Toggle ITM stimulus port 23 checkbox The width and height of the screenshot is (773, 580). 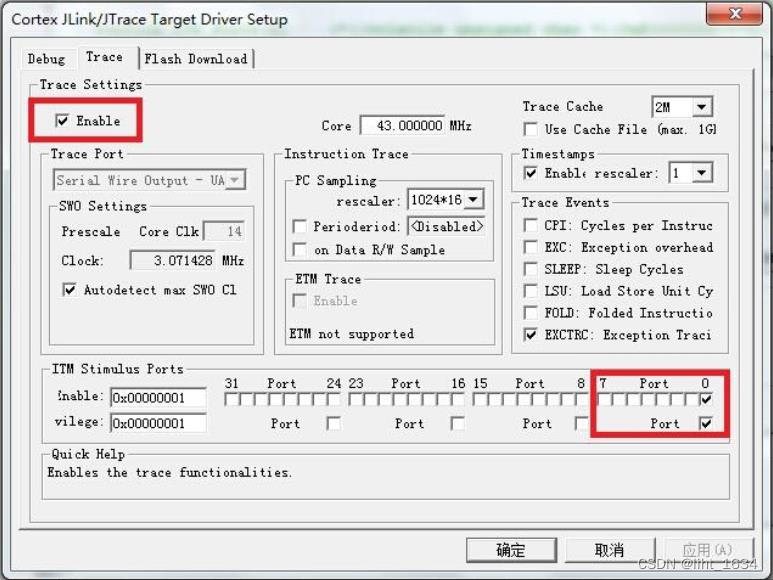click(x=355, y=399)
